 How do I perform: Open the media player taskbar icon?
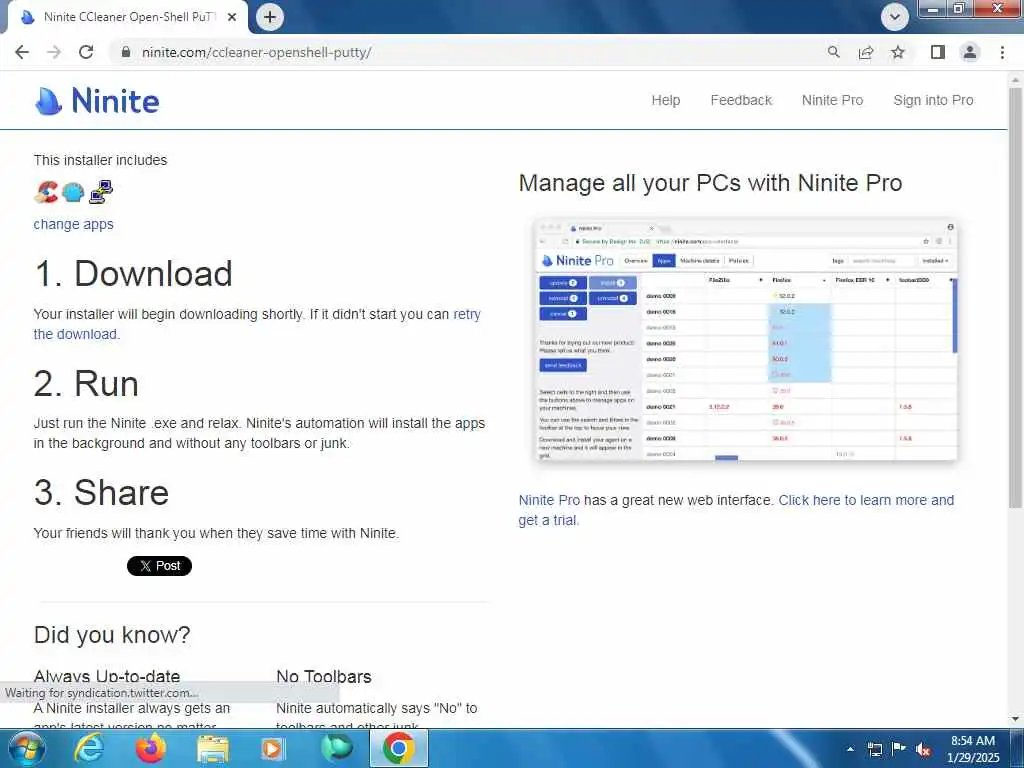274,749
